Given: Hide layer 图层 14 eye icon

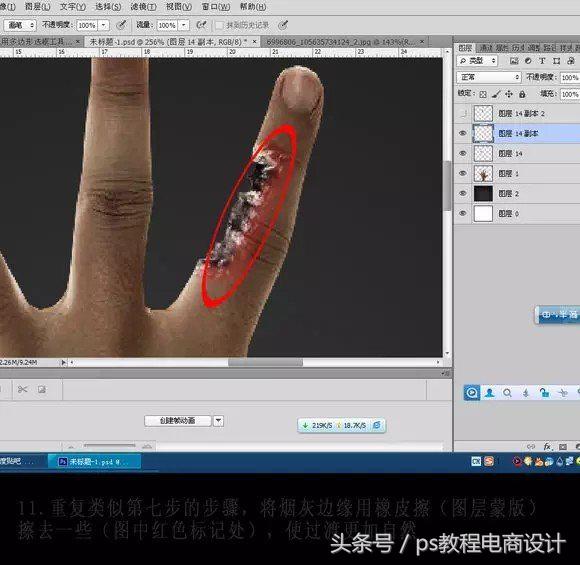Looking at the screenshot, I should [x=463, y=153].
